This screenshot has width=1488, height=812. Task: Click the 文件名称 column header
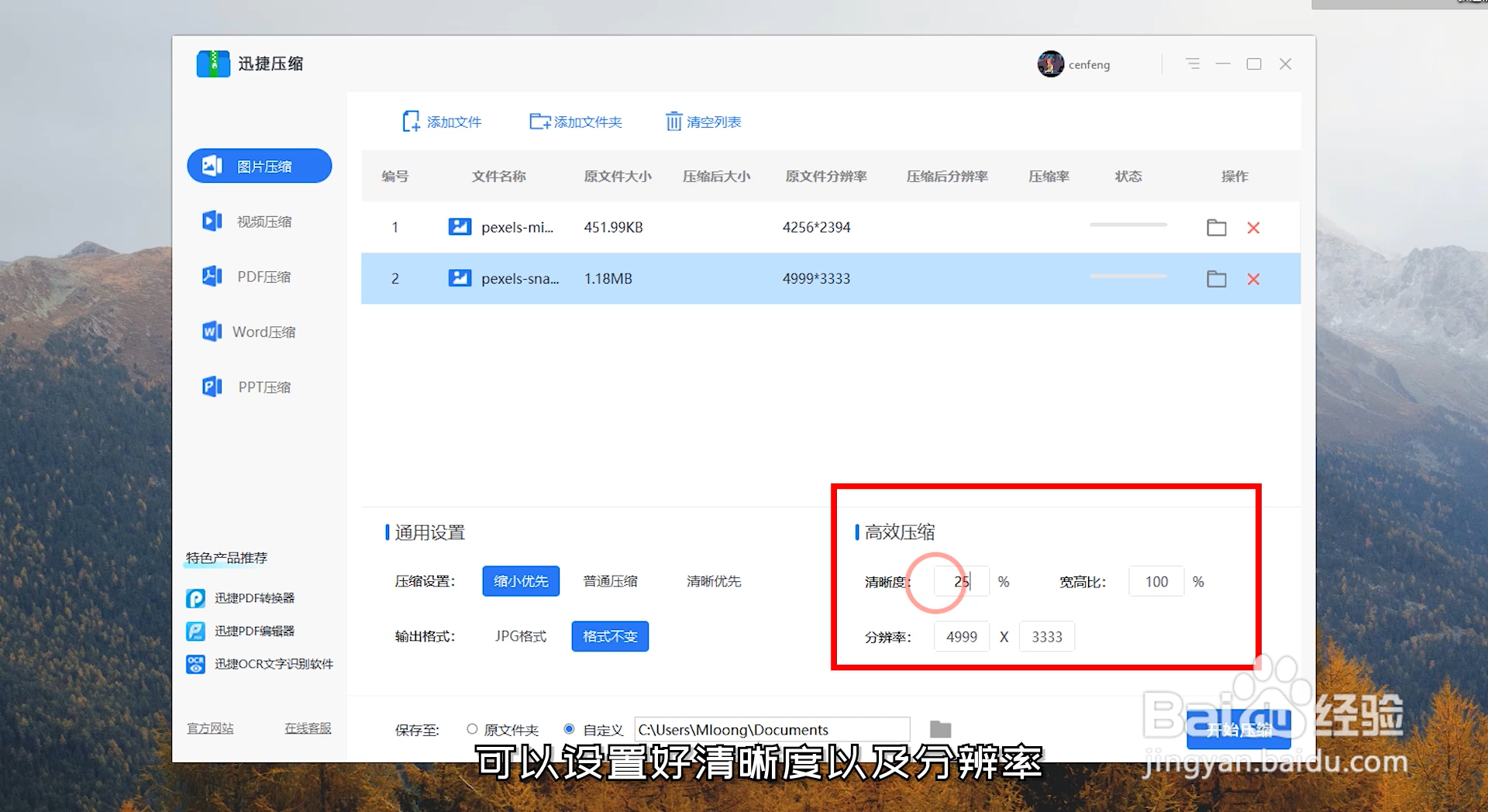pyautogui.click(x=499, y=176)
